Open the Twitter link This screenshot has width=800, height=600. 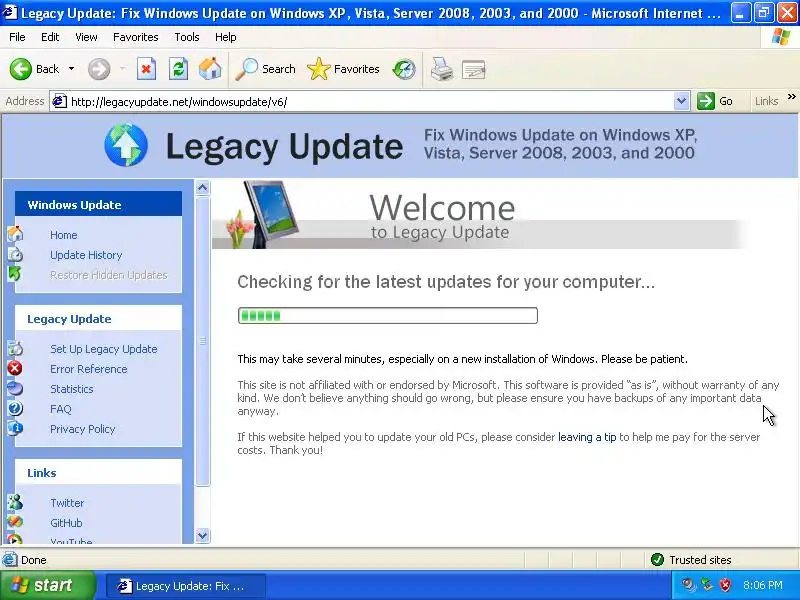67,503
